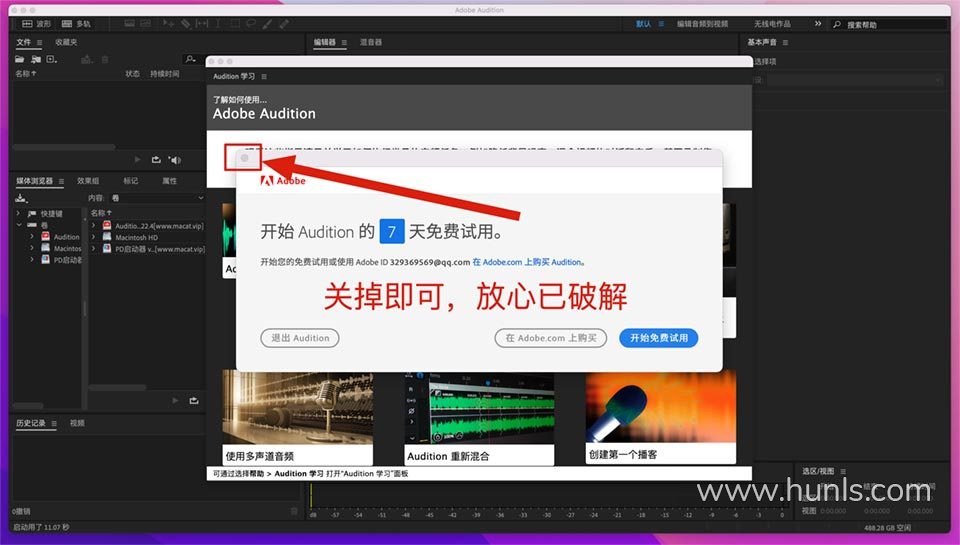Click the Files panel trash icon
Viewport: 960px width, 545px height.
tap(105, 59)
